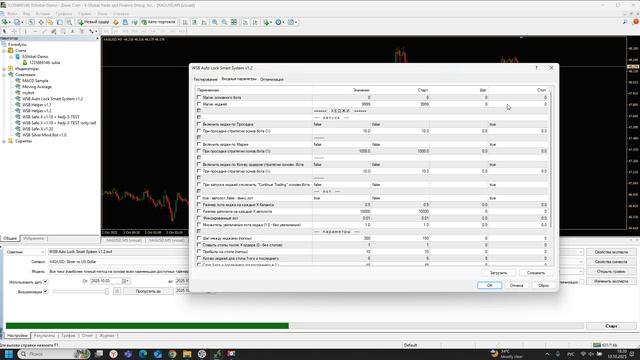This screenshot has height=360, width=640.
Task: Open the Модель dropdown arrow
Action: coord(580,271)
